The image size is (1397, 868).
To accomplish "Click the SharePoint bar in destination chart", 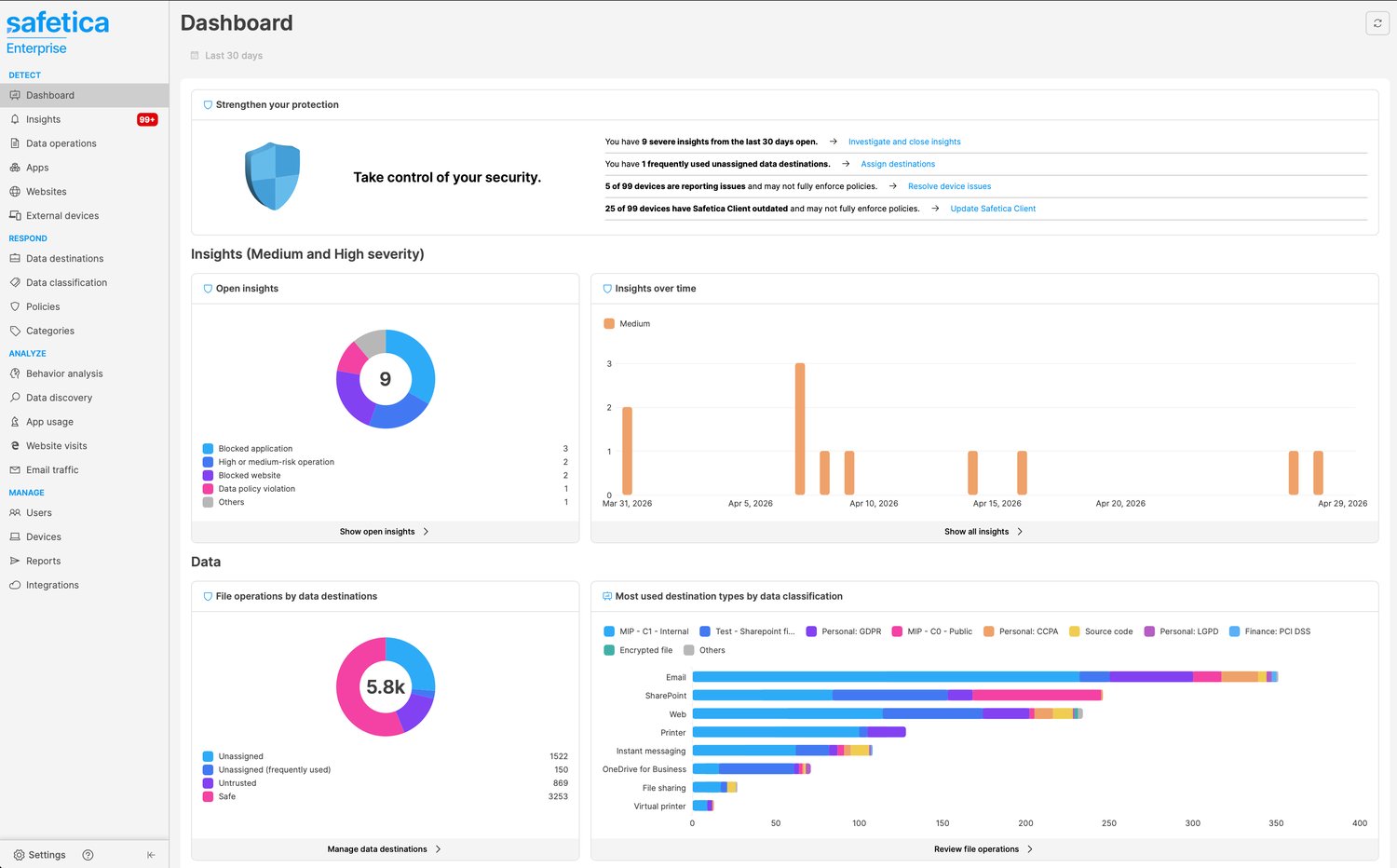I will (897, 695).
